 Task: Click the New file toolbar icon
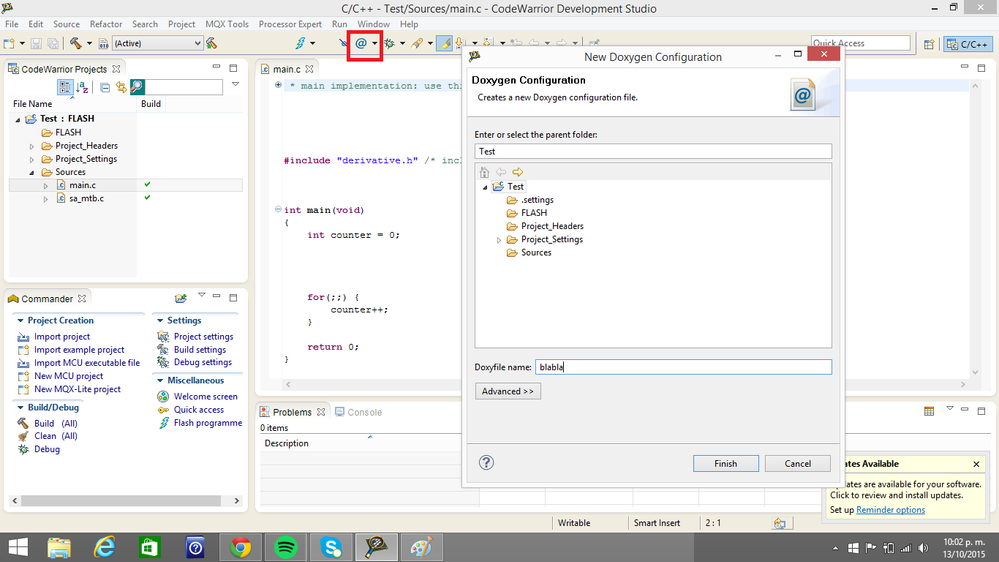[x=9, y=43]
